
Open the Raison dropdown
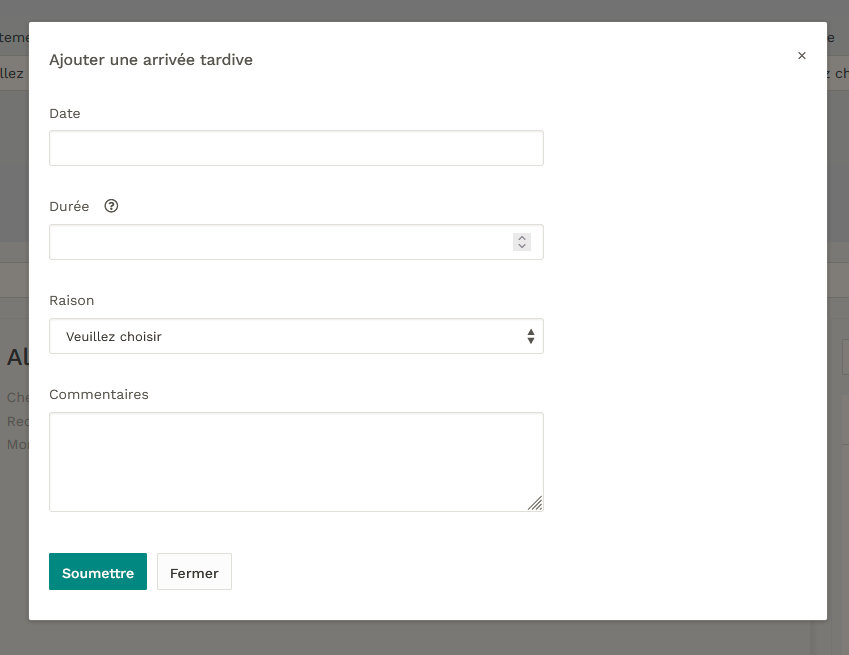pos(296,337)
